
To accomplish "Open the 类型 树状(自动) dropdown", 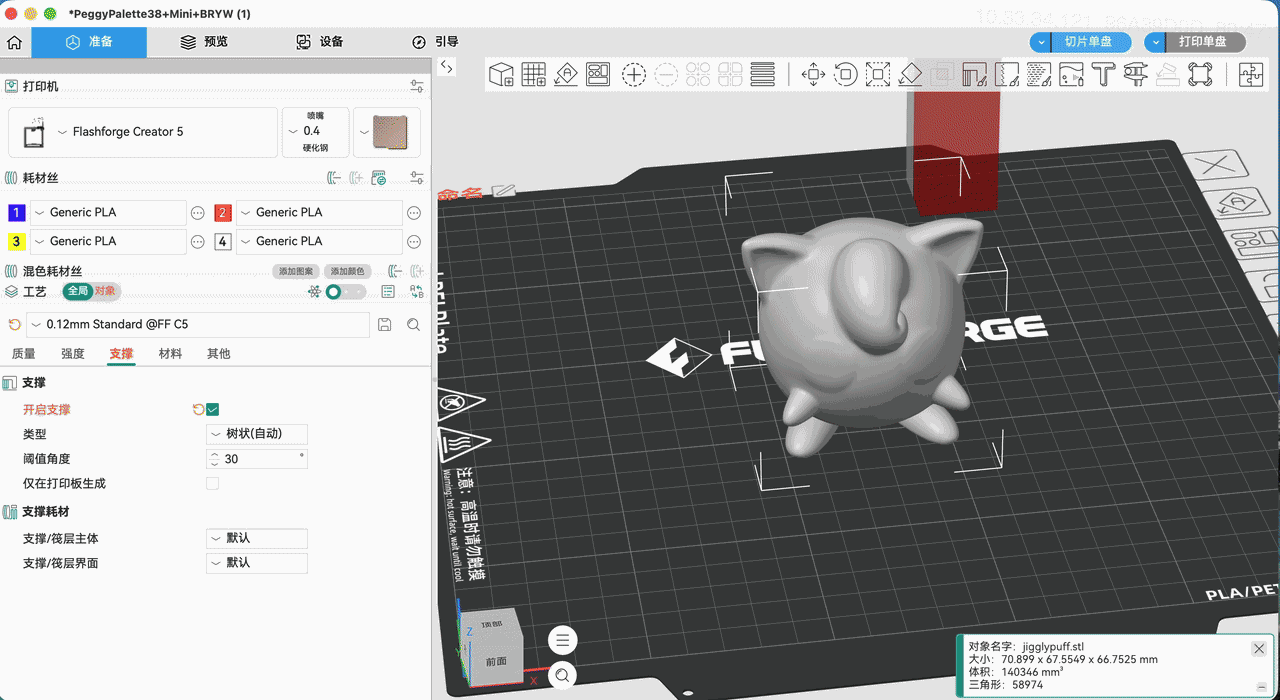I will (x=257, y=434).
